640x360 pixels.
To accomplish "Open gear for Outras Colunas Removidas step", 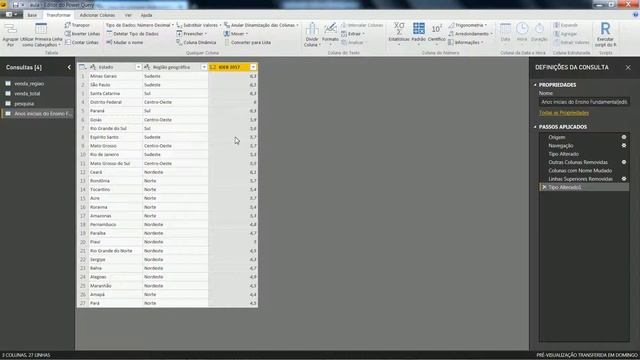I will click(x=624, y=162).
